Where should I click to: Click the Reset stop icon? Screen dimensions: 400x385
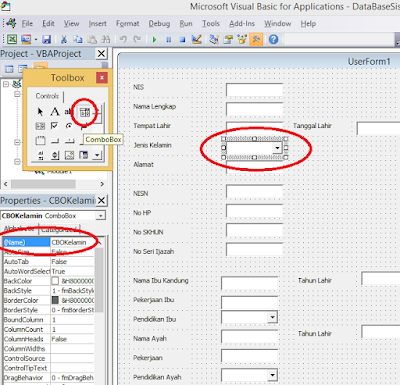[182, 40]
